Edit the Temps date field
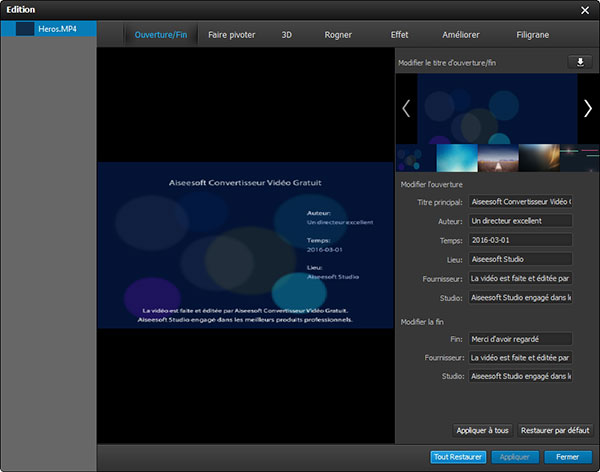This screenshot has height=472, width=600. (x=520, y=240)
